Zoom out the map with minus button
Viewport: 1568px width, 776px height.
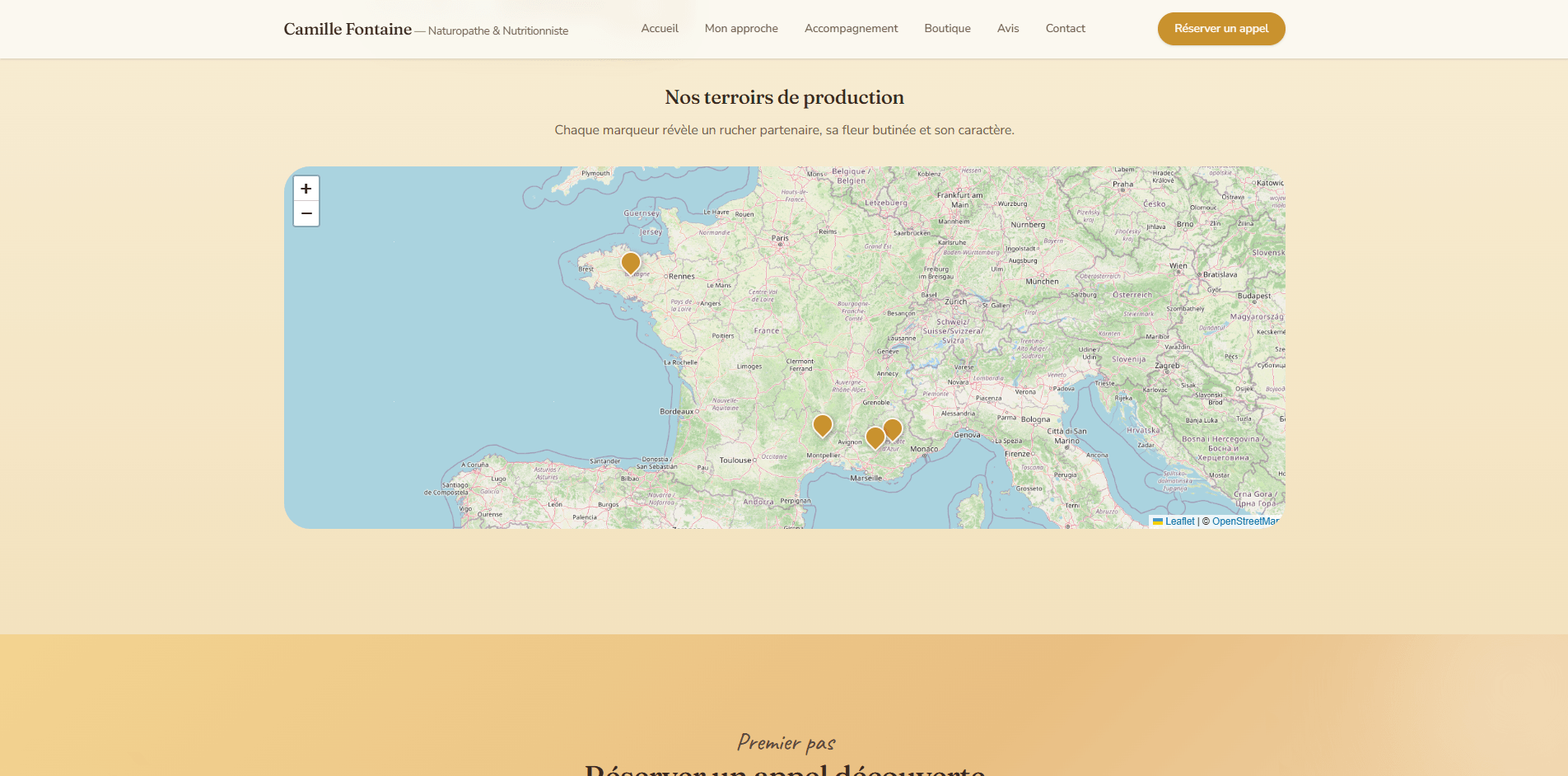306,213
